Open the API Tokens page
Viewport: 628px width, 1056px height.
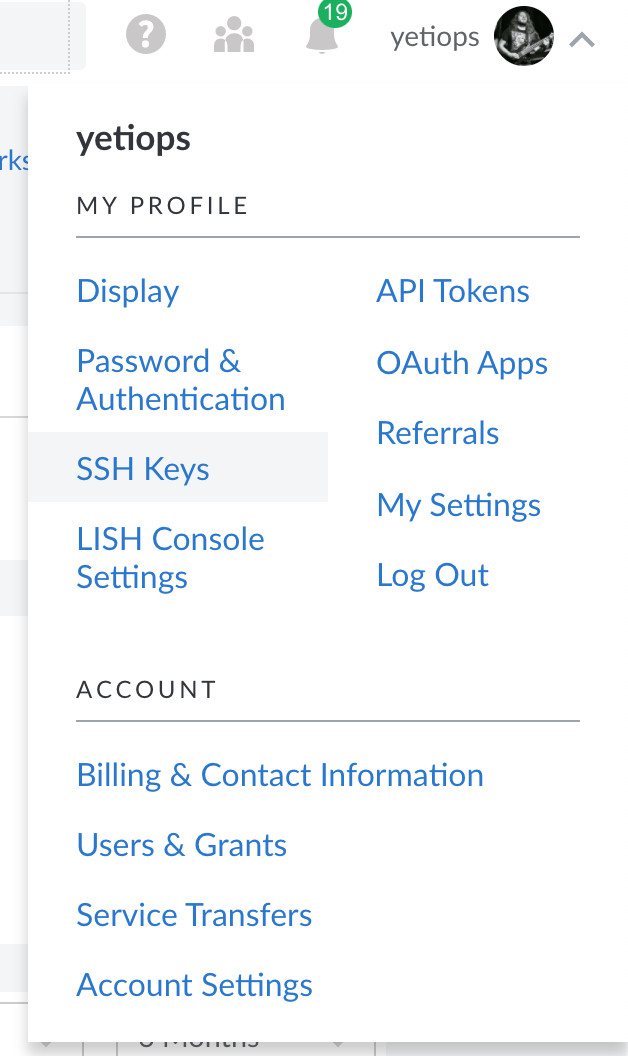coord(453,291)
